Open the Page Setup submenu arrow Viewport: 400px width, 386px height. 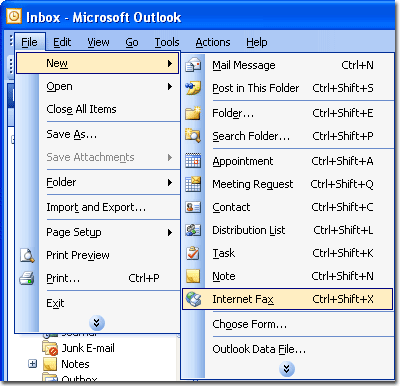(x=170, y=232)
